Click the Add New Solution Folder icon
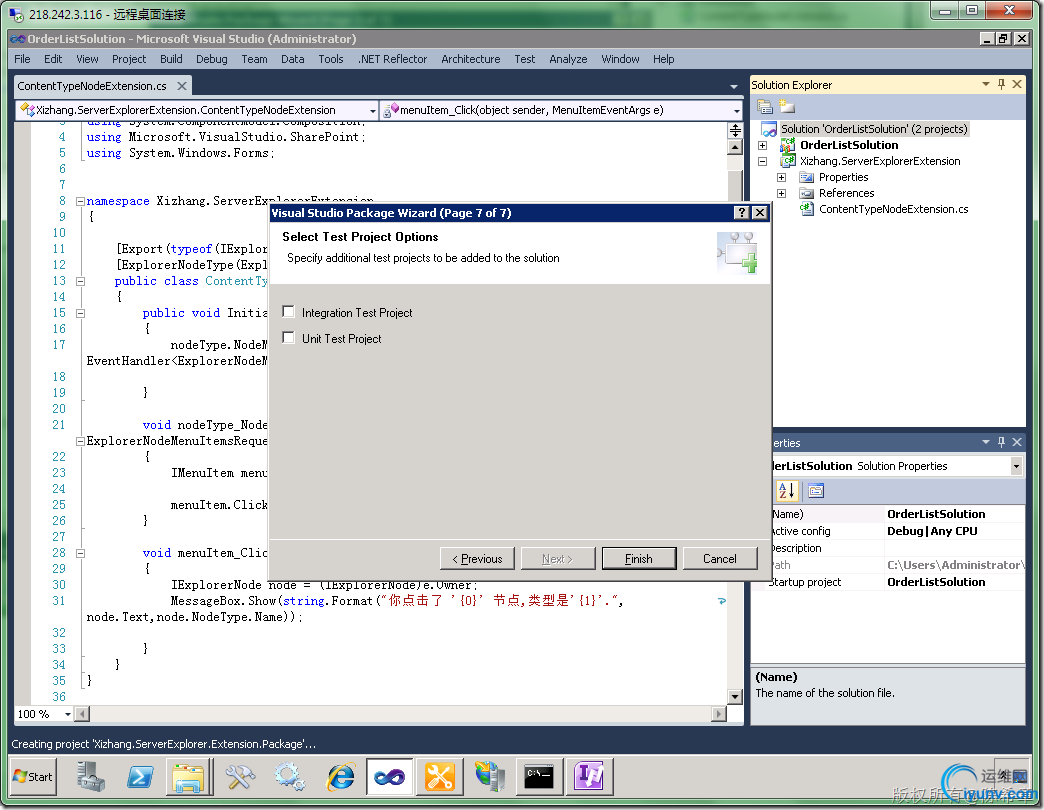 pos(787,107)
